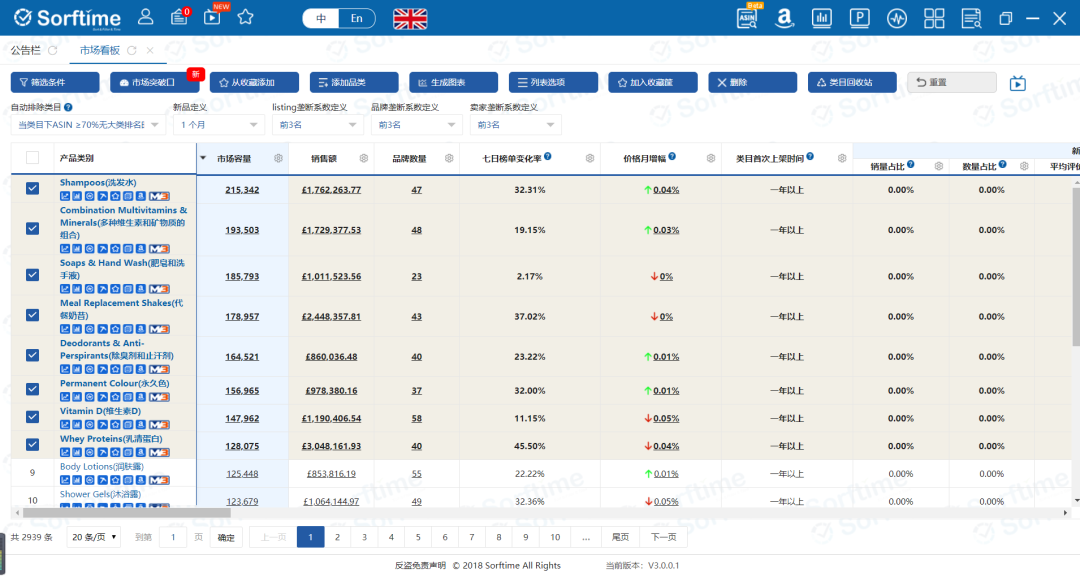This screenshot has height=577, width=1080.
Task: Open the report search icon in header
Action: click(971, 18)
